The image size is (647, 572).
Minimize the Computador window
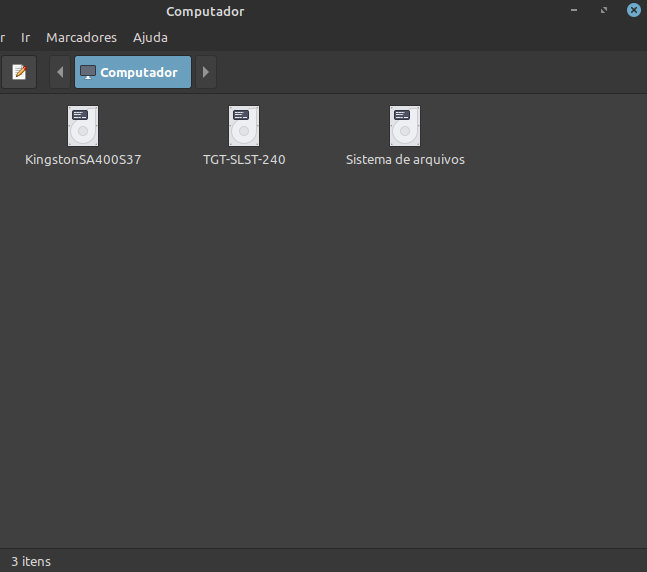[x=574, y=10]
